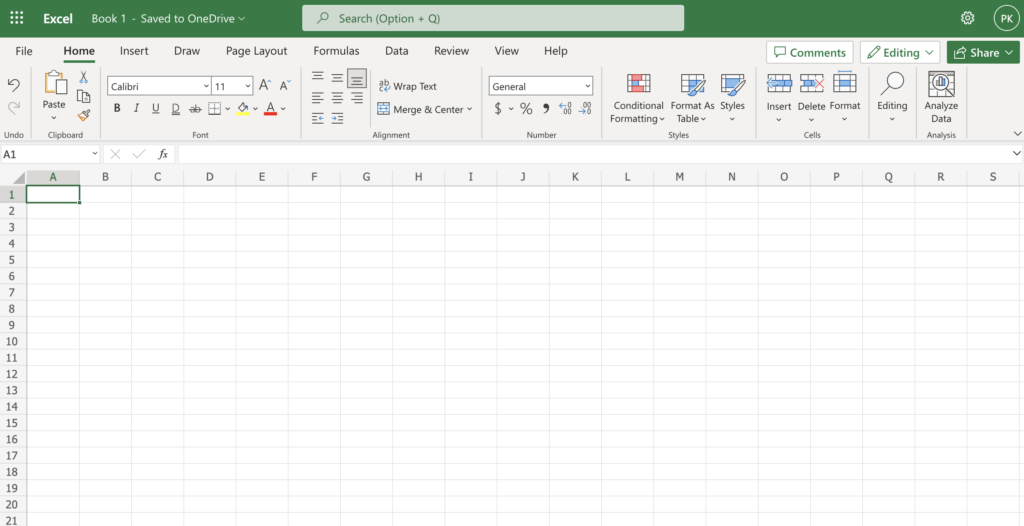The image size is (1024, 526).
Task: Open the Format As Table menu
Action: tap(692, 98)
